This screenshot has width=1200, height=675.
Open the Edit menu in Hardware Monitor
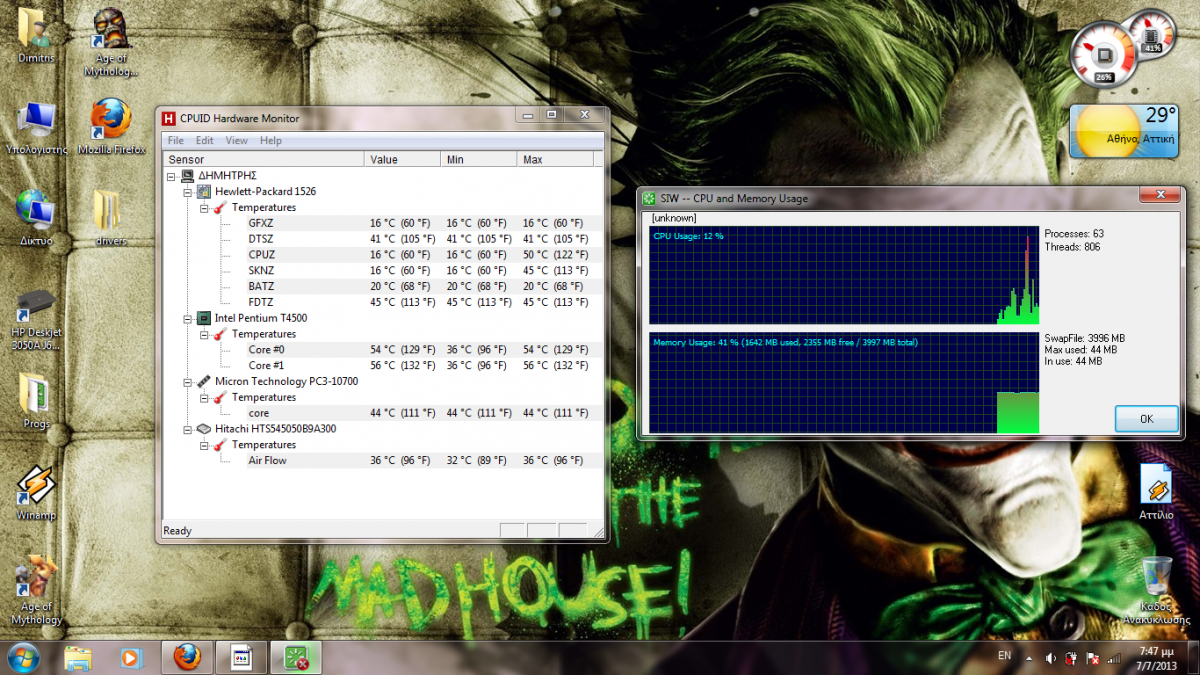205,141
